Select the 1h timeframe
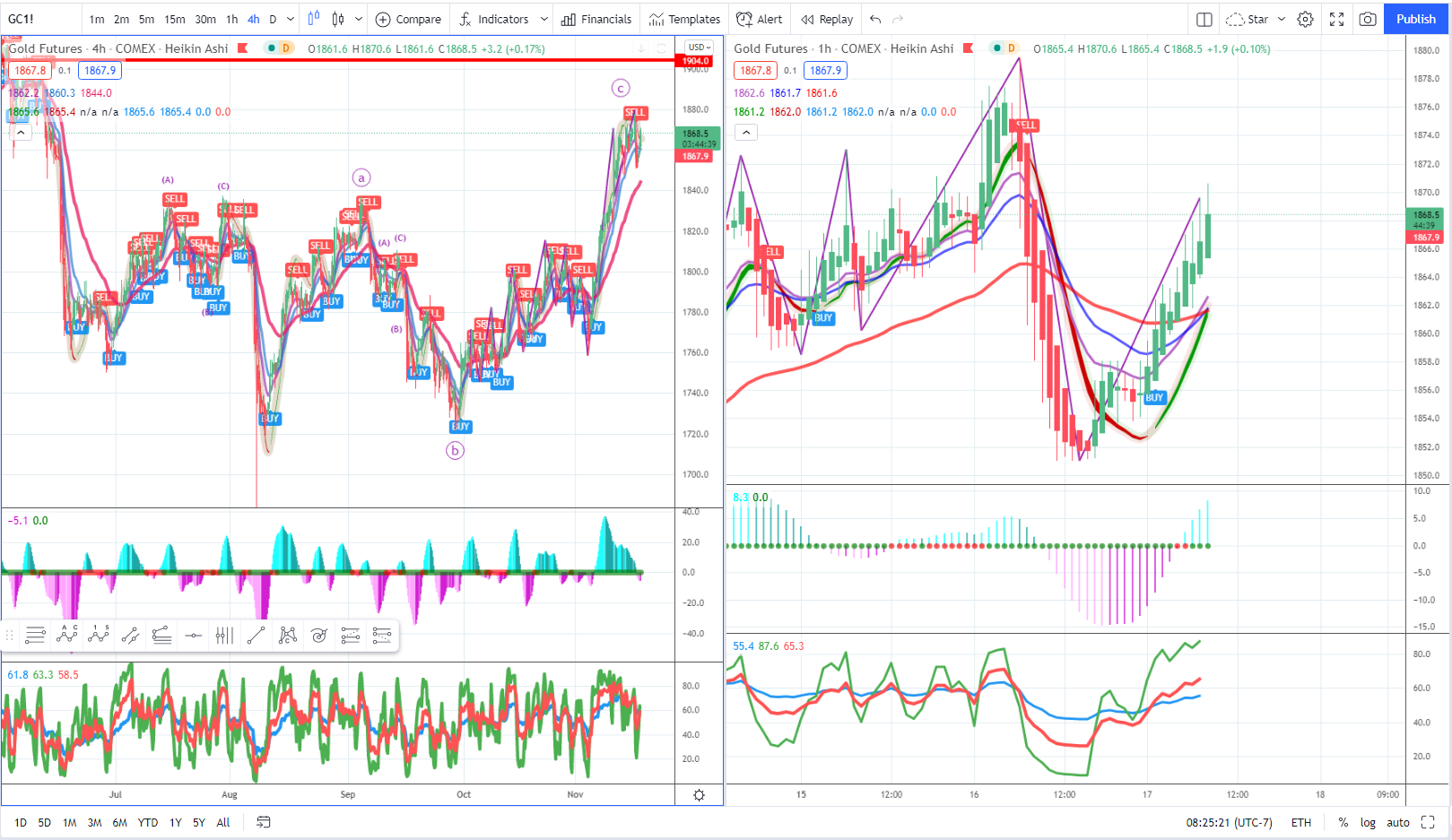1452x840 pixels. (x=232, y=19)
